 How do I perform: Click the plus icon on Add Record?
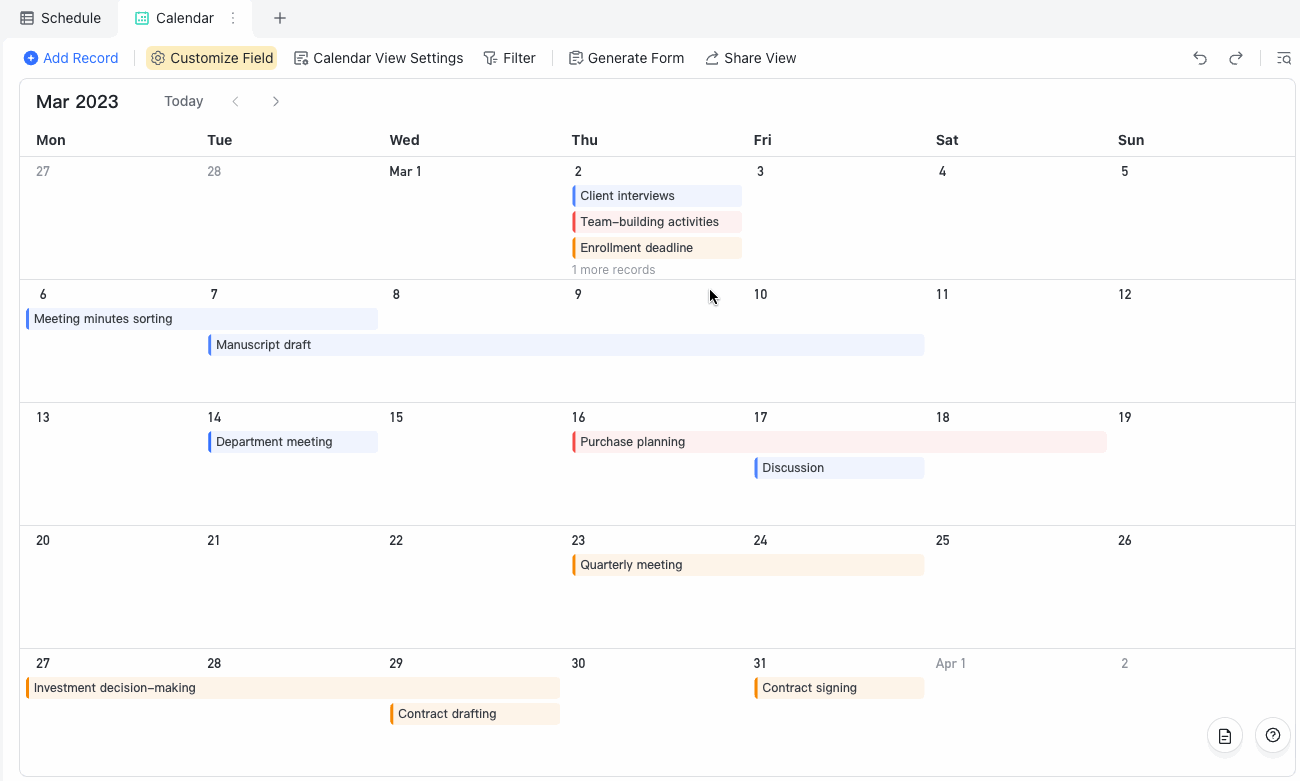click(x=30, y=58)
